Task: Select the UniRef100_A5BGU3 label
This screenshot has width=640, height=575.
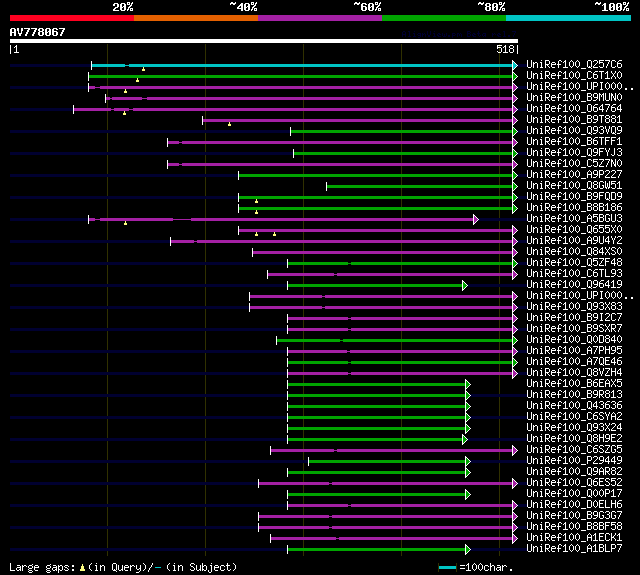Action: [574, 219]
